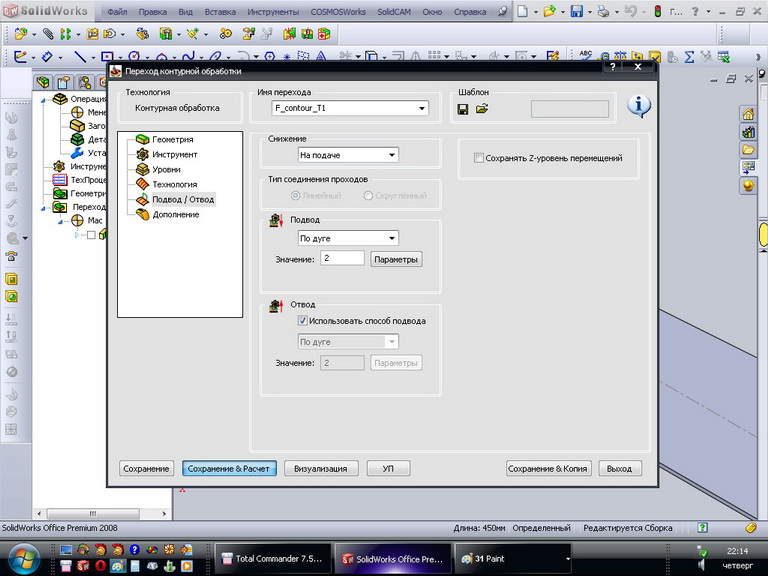The width and height of the screenshot is (768, 576).
Task: Click status bar green help icon
Action: (x=702, y=528)
